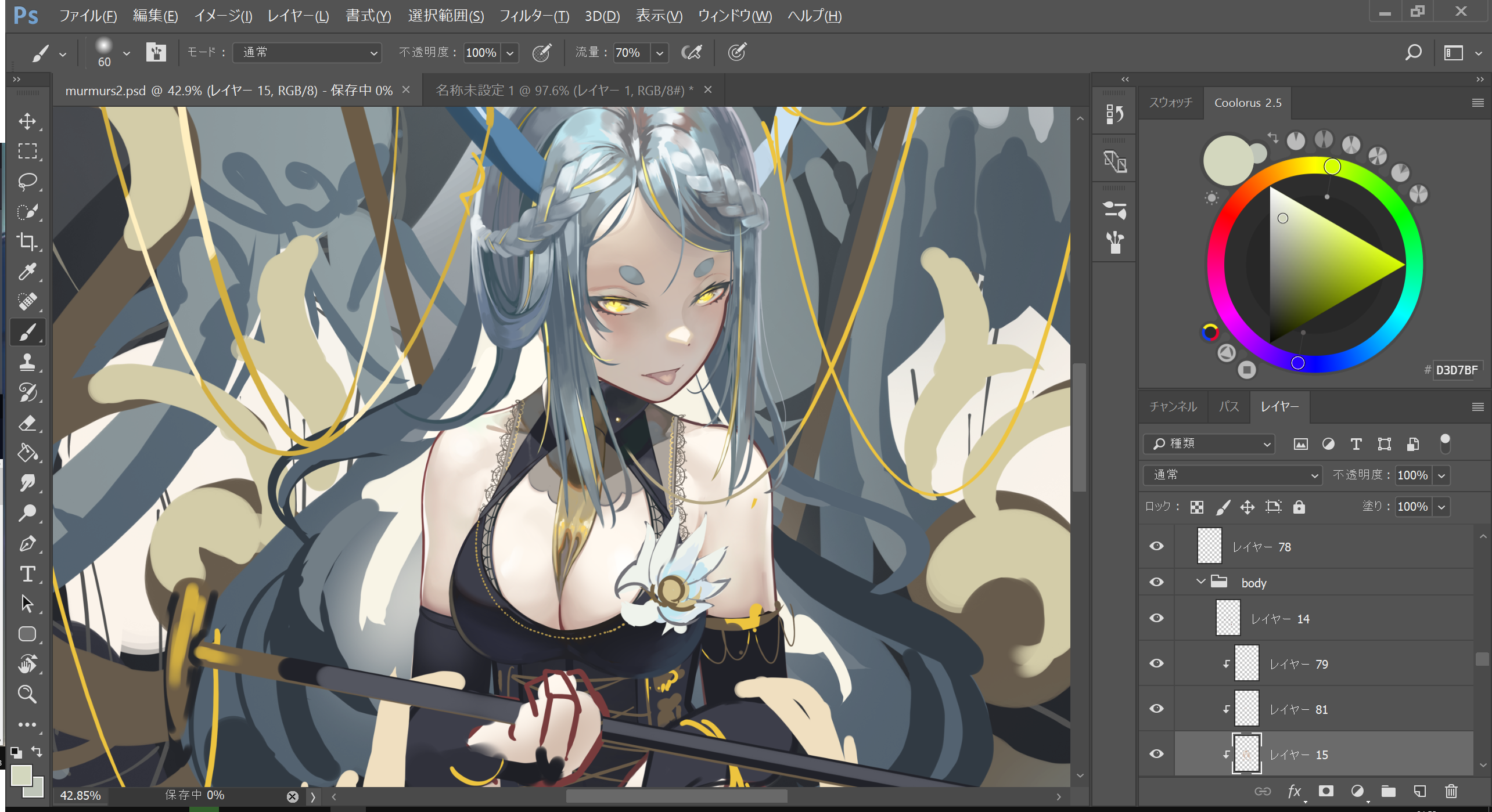Screen dimensions: 1492x812
Task: Open the search magnifier in options bar
Action: 1414,53
